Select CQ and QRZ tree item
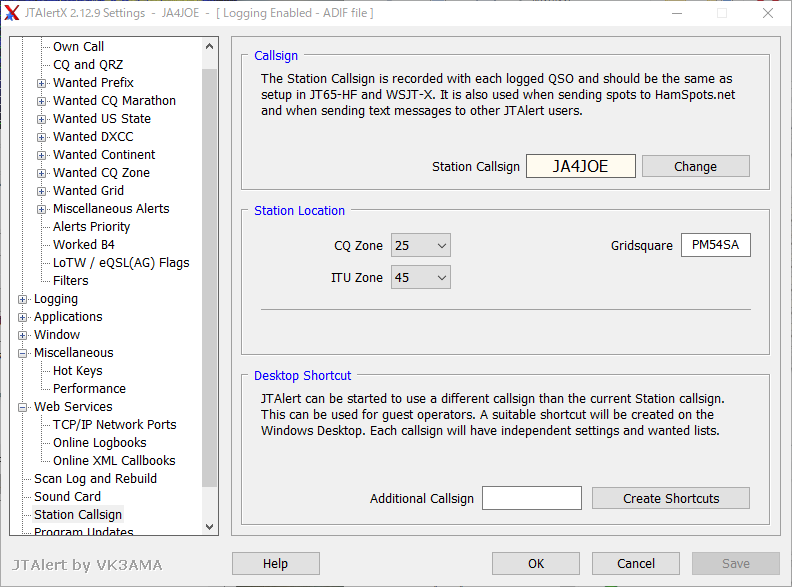 click(x=88, y=65)
